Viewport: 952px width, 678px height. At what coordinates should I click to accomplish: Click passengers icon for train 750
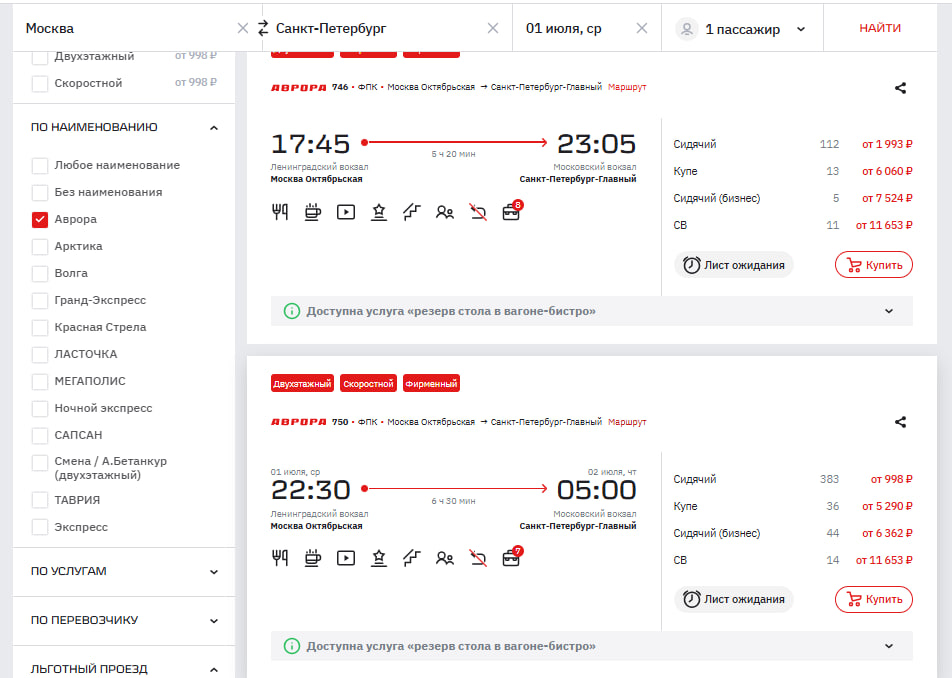(445, 558)
